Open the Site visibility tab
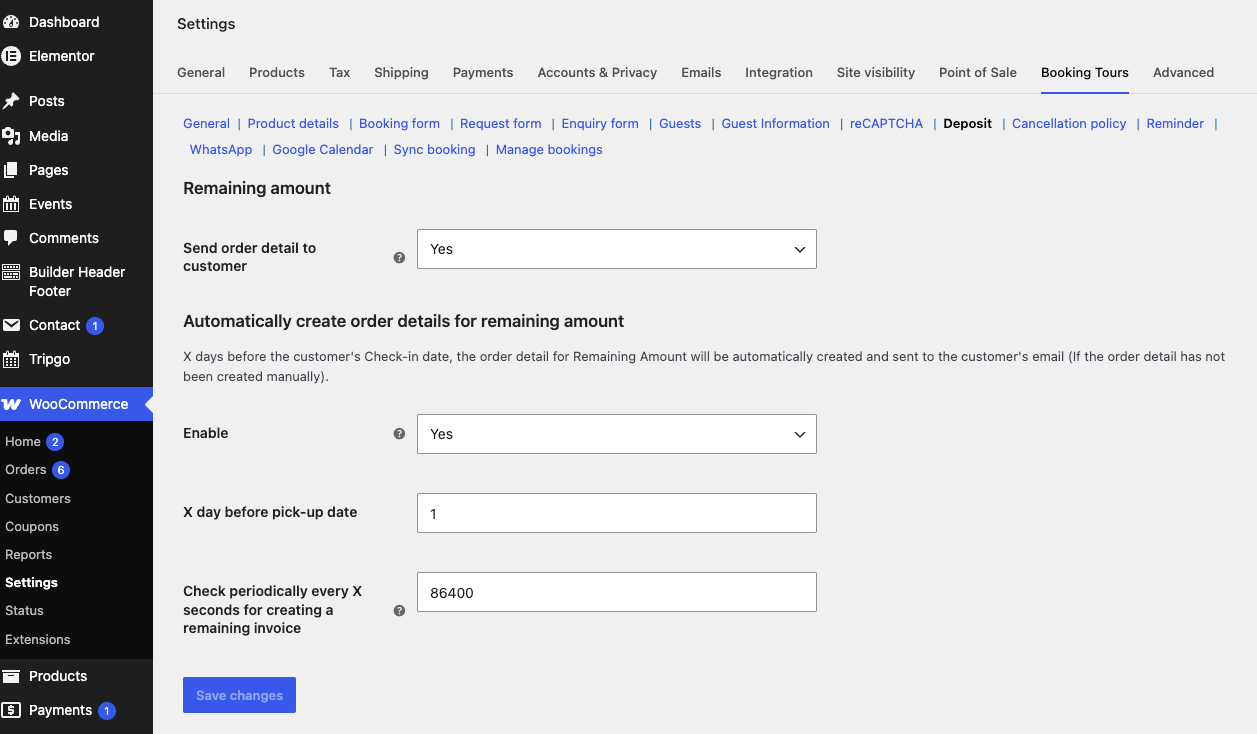This screenshot has width=1257, height=734. click(x=876, y=72)
